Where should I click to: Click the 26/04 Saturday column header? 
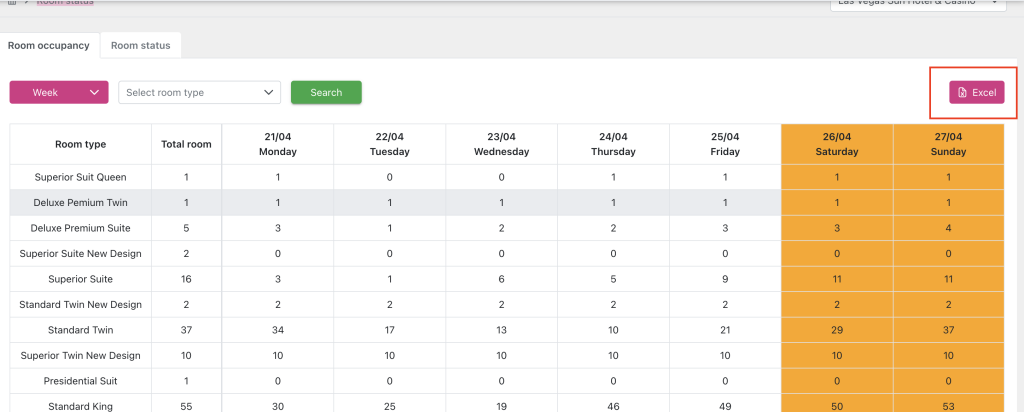point(836,144)
